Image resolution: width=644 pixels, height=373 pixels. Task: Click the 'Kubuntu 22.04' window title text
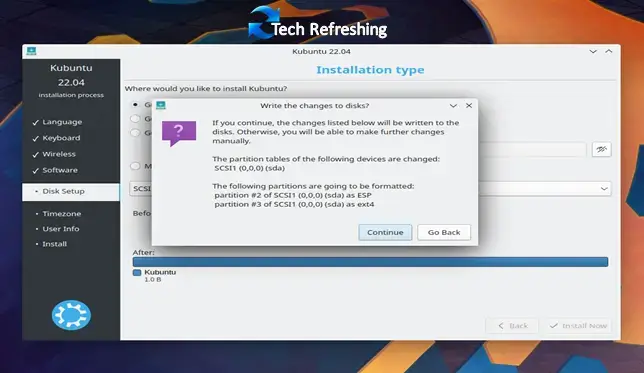(321, 51)
